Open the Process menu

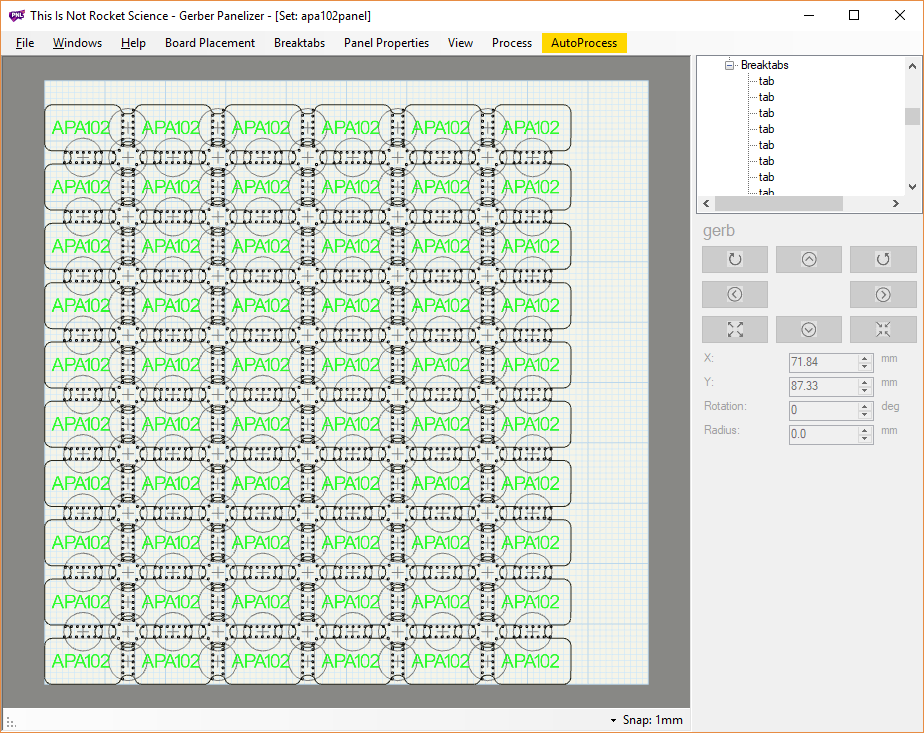(x=512, y=43)
